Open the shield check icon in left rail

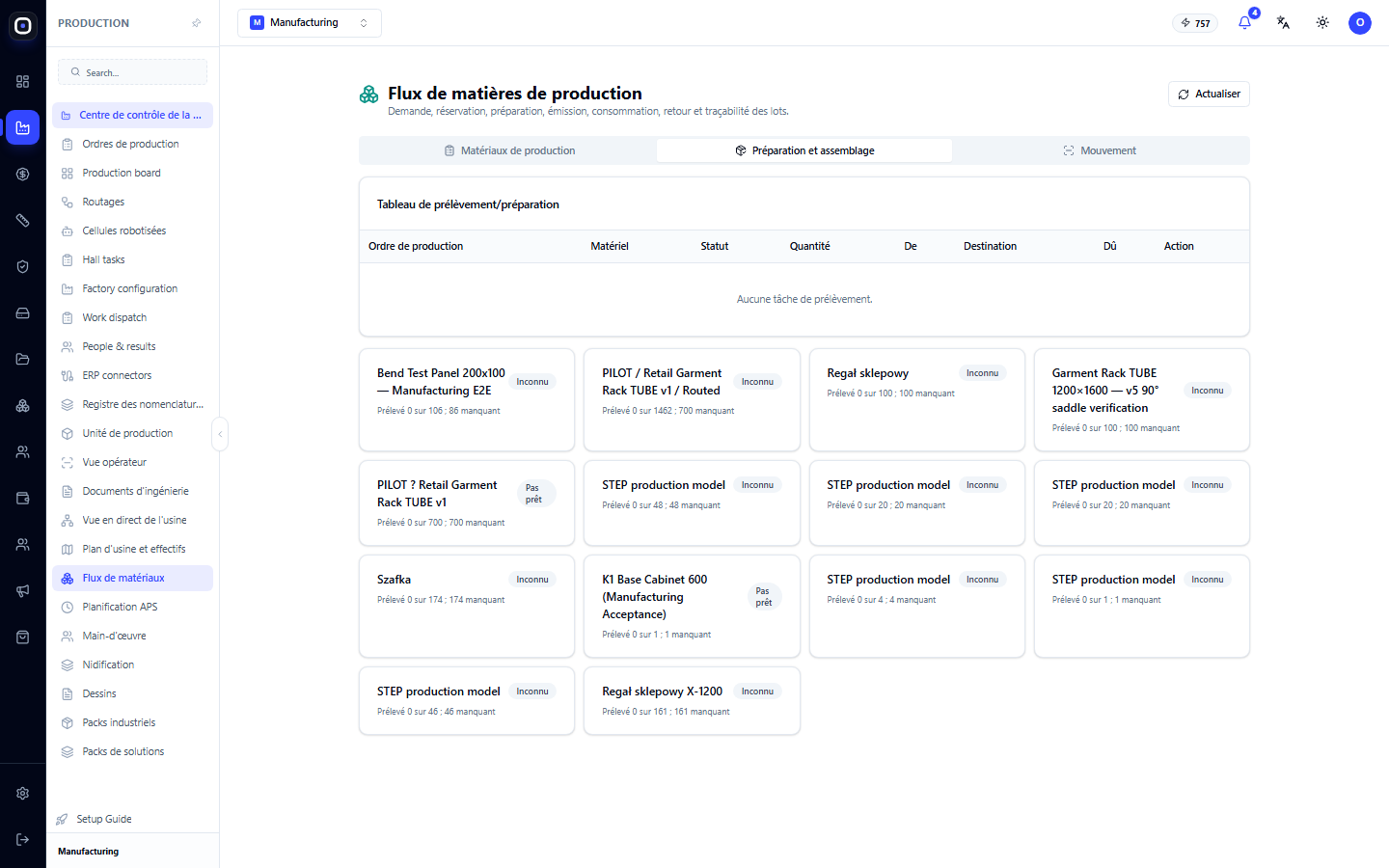click(22, 267)
